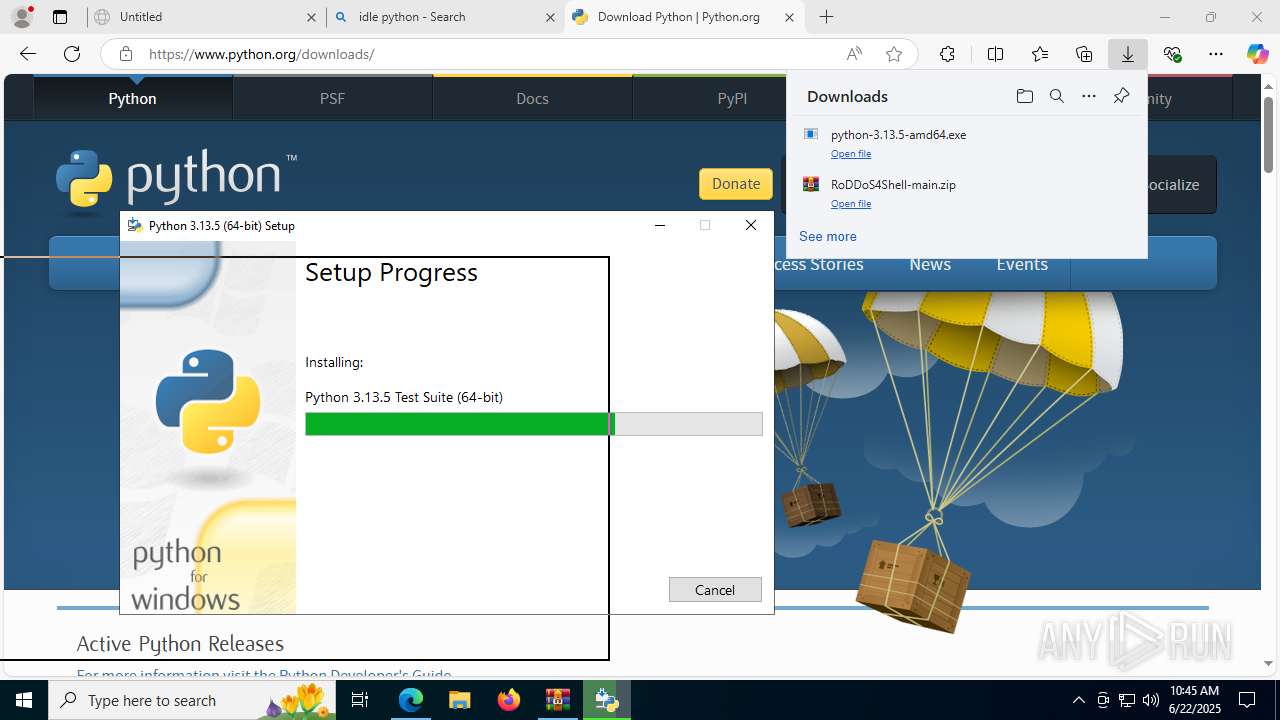Click the taskbar search box

(x=193, y=700)
